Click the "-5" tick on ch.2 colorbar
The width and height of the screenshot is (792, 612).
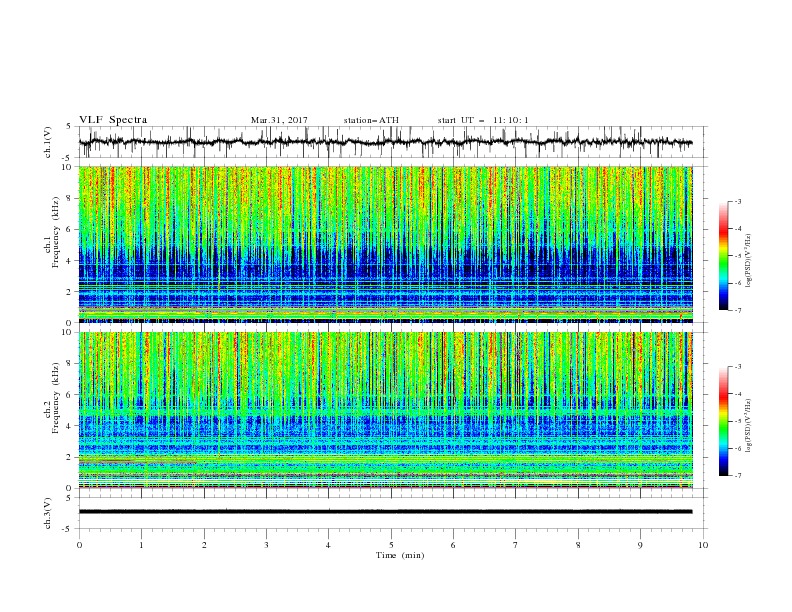tap(737, 421)
